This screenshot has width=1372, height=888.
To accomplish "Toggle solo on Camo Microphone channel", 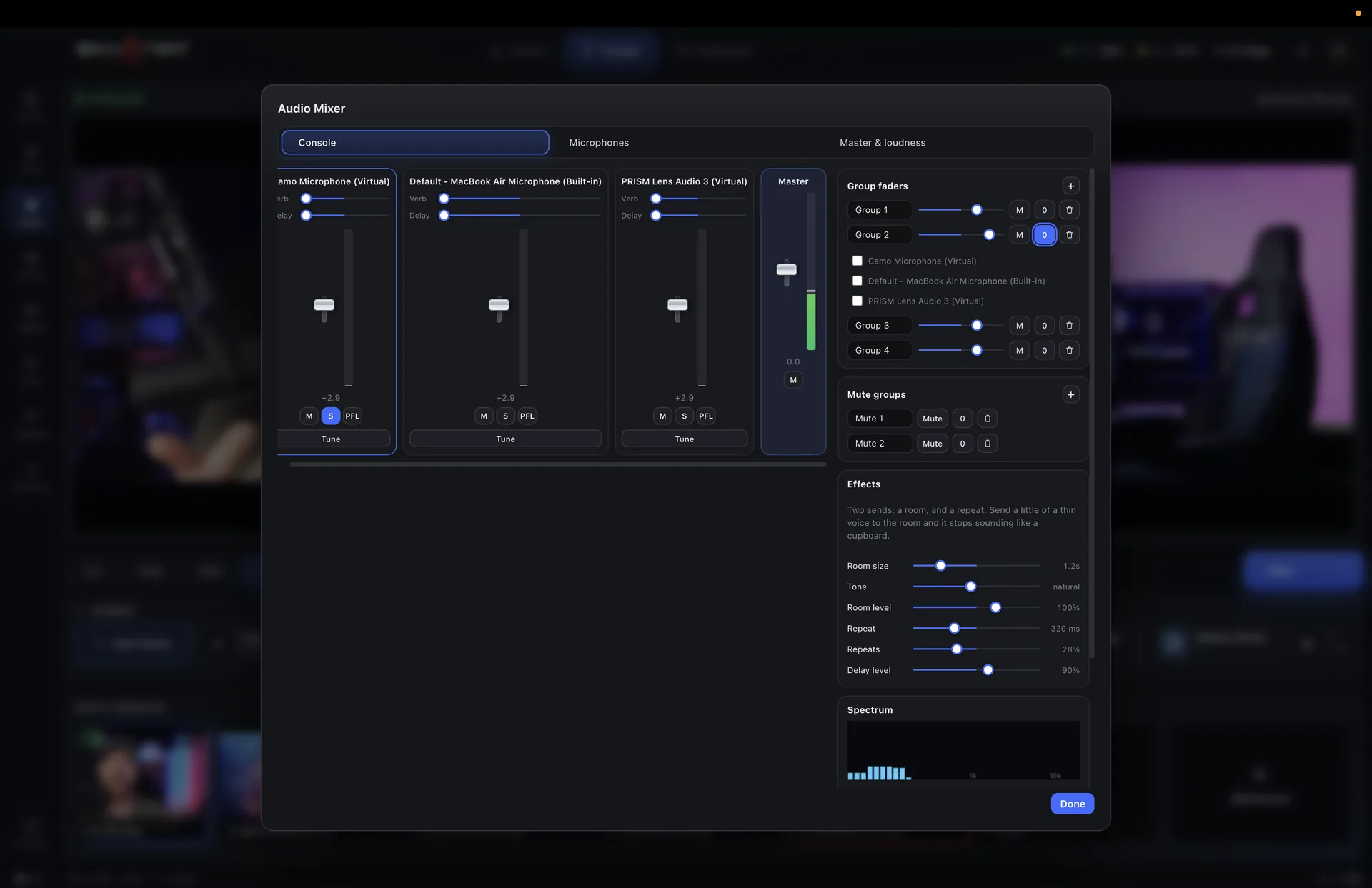I will click(x=330, y=416).
